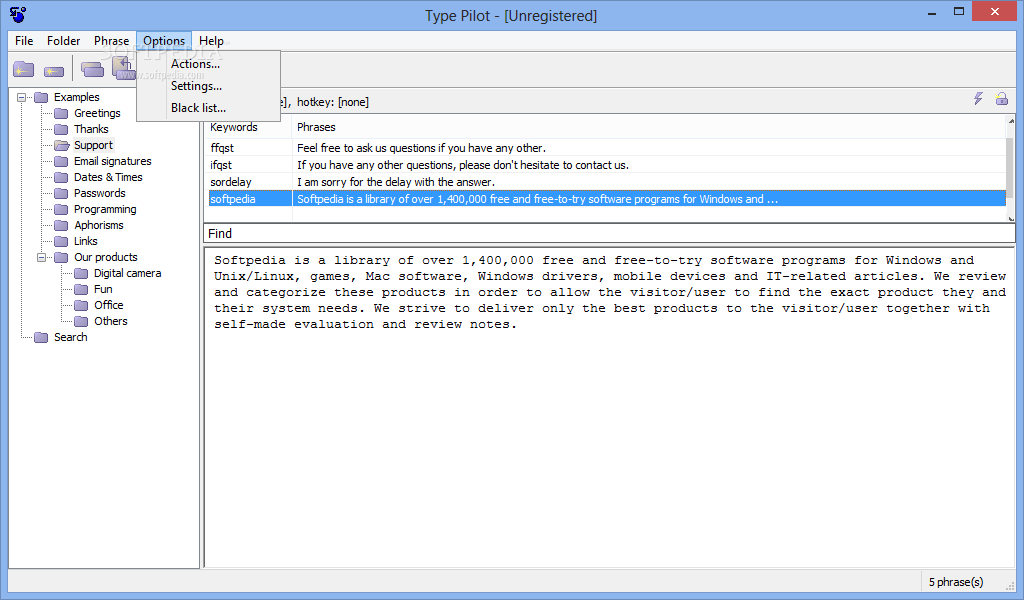Image resolution: width=1024 pixels, height=600 pixels.
Task: Close the Type Pilot window
Action: tap(995, 12)
